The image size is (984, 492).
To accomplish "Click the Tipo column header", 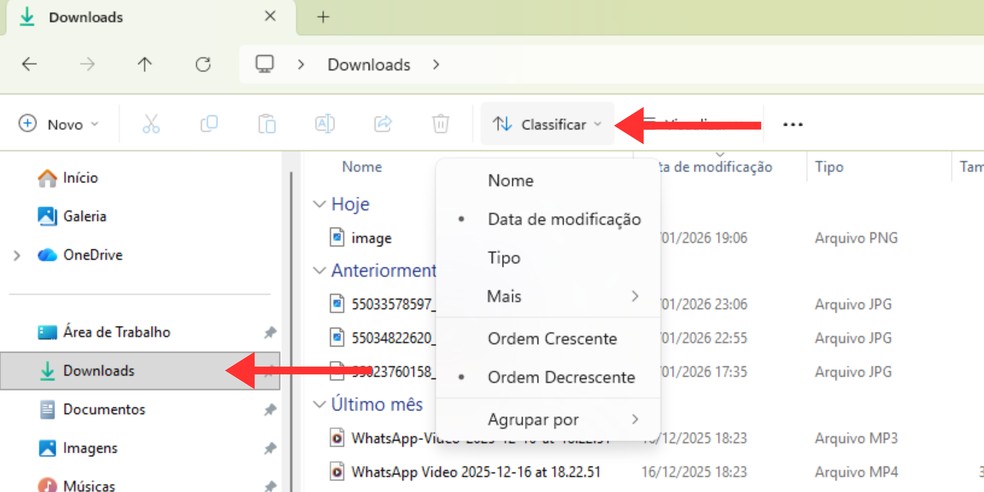I will coord(829,167).
